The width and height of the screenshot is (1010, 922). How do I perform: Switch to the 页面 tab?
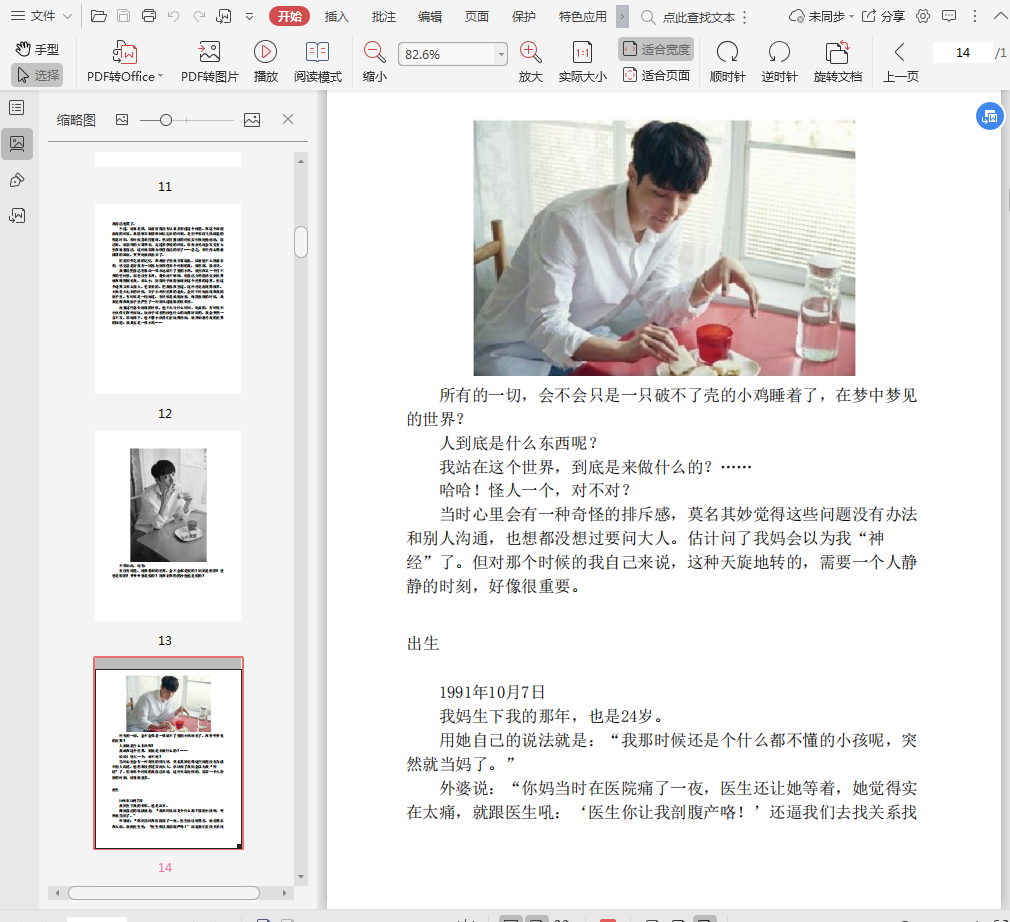tap(477, 17)
